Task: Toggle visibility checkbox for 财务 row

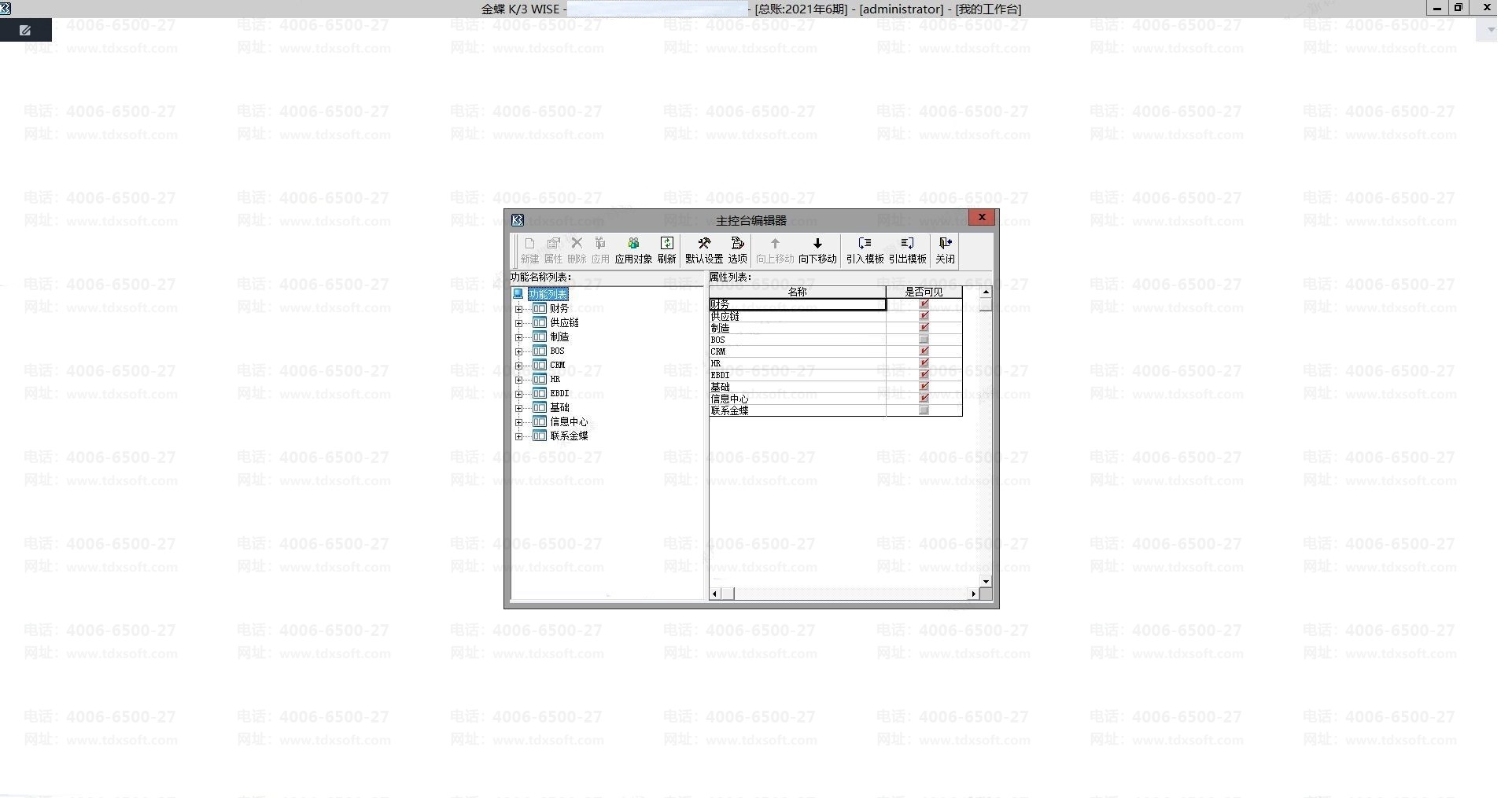Action: click(x=924, y=303)
